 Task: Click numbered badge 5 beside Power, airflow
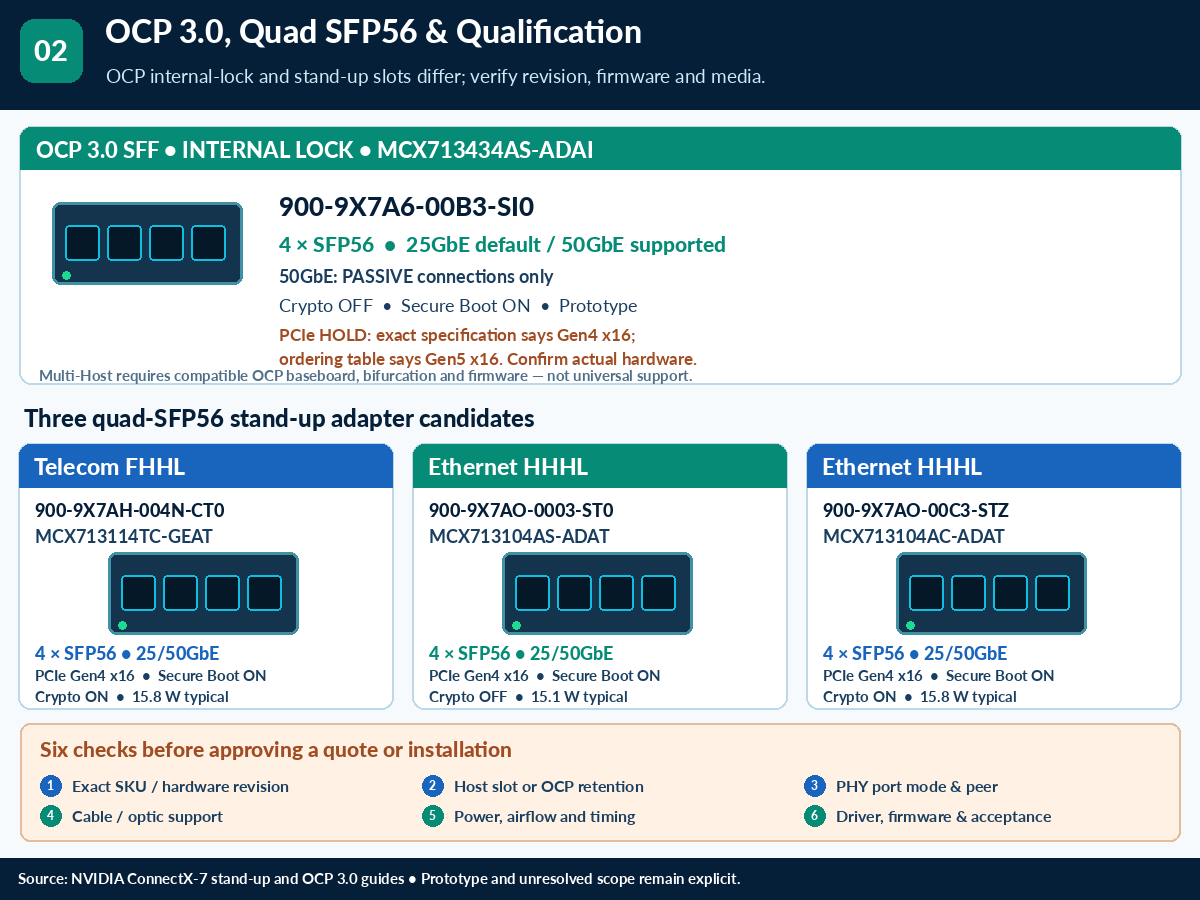[433, 816]
